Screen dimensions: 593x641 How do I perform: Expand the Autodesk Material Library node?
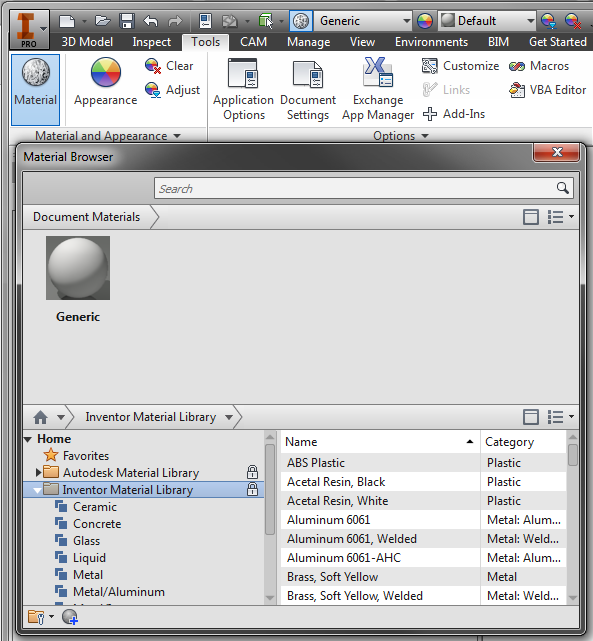38,473
